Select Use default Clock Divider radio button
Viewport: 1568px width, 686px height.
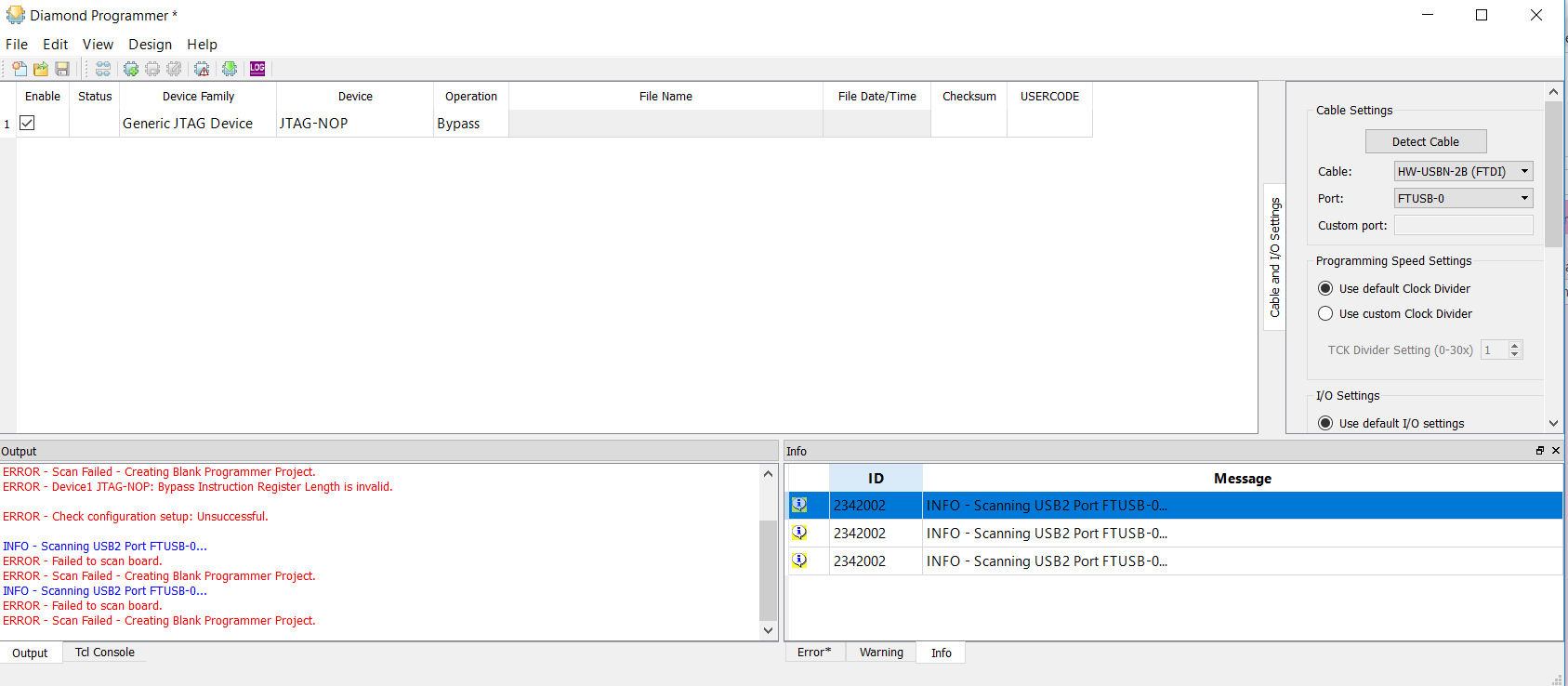[1325, 288]
